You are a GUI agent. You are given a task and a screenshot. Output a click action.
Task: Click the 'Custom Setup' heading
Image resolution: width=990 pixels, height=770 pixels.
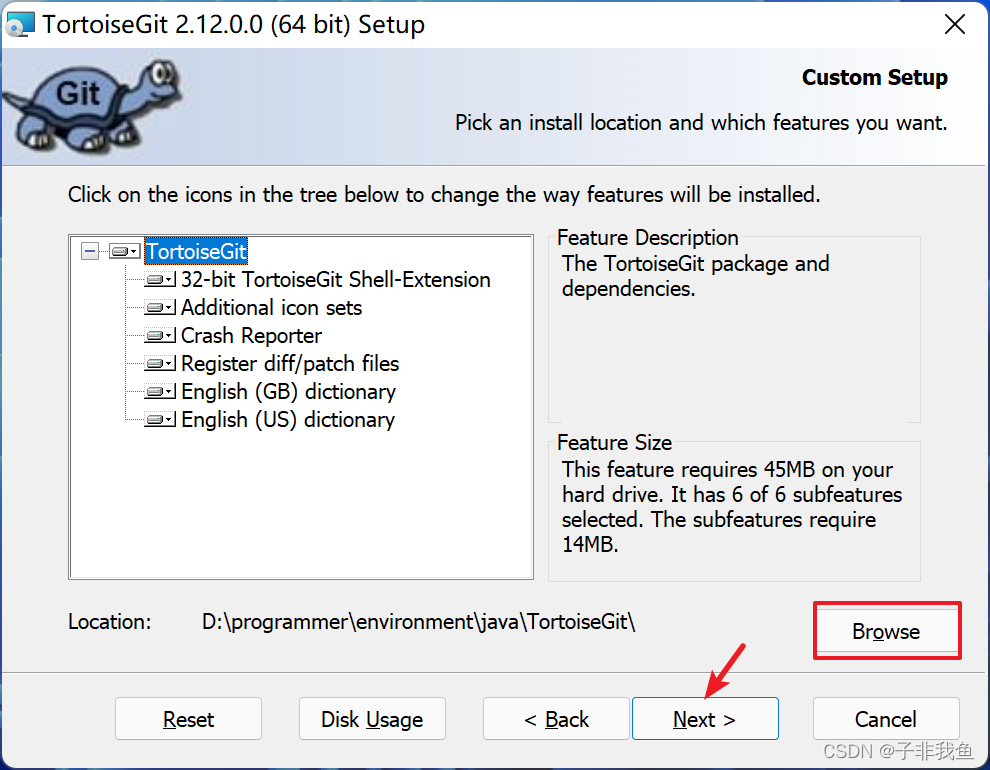point(874,77)
